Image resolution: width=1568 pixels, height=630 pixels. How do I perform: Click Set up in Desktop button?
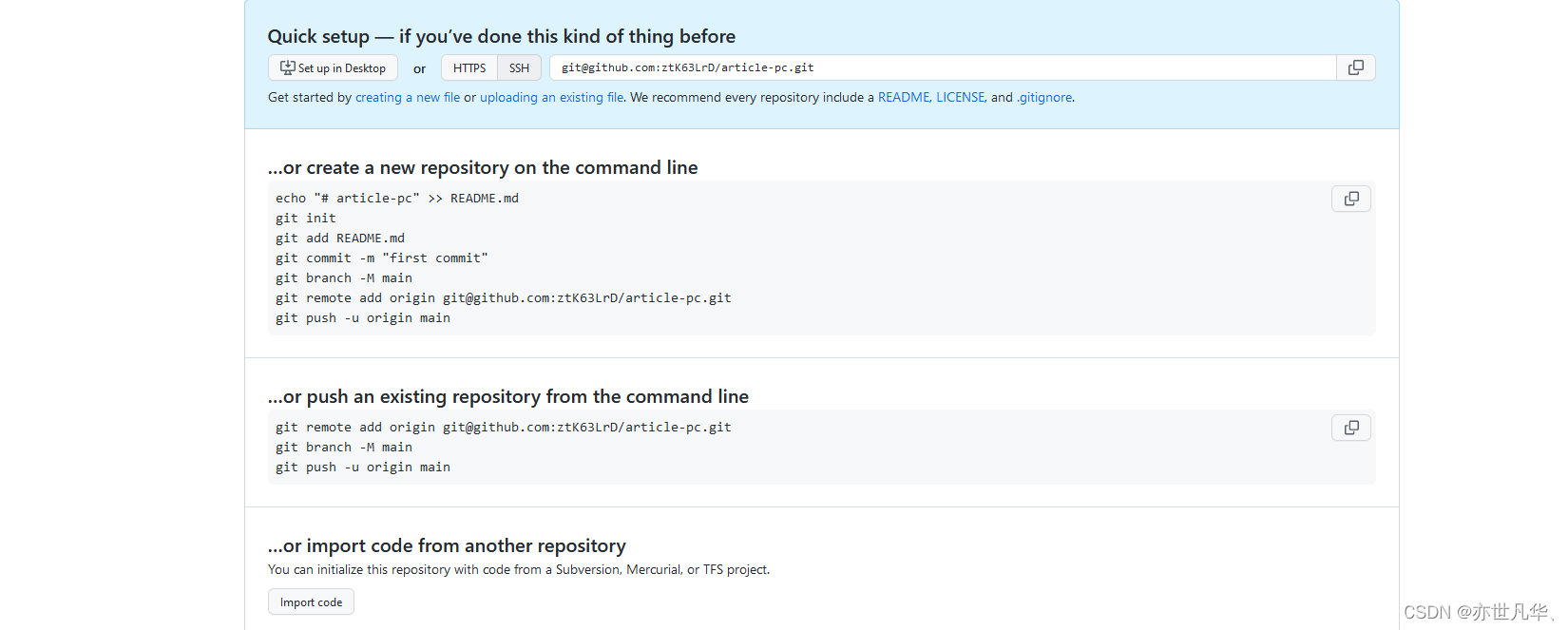333,68
